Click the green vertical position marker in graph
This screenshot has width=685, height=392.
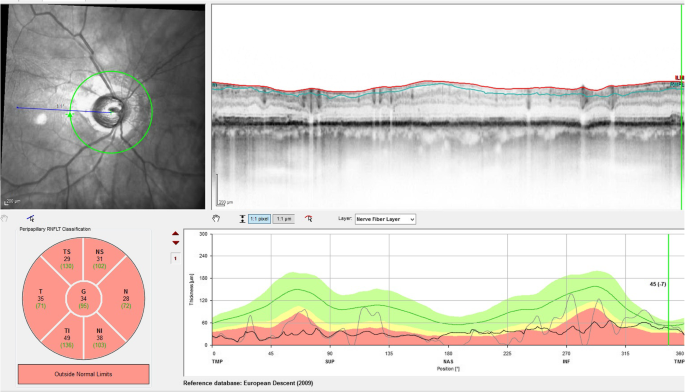pyautogui.click(x=668, y=289)
